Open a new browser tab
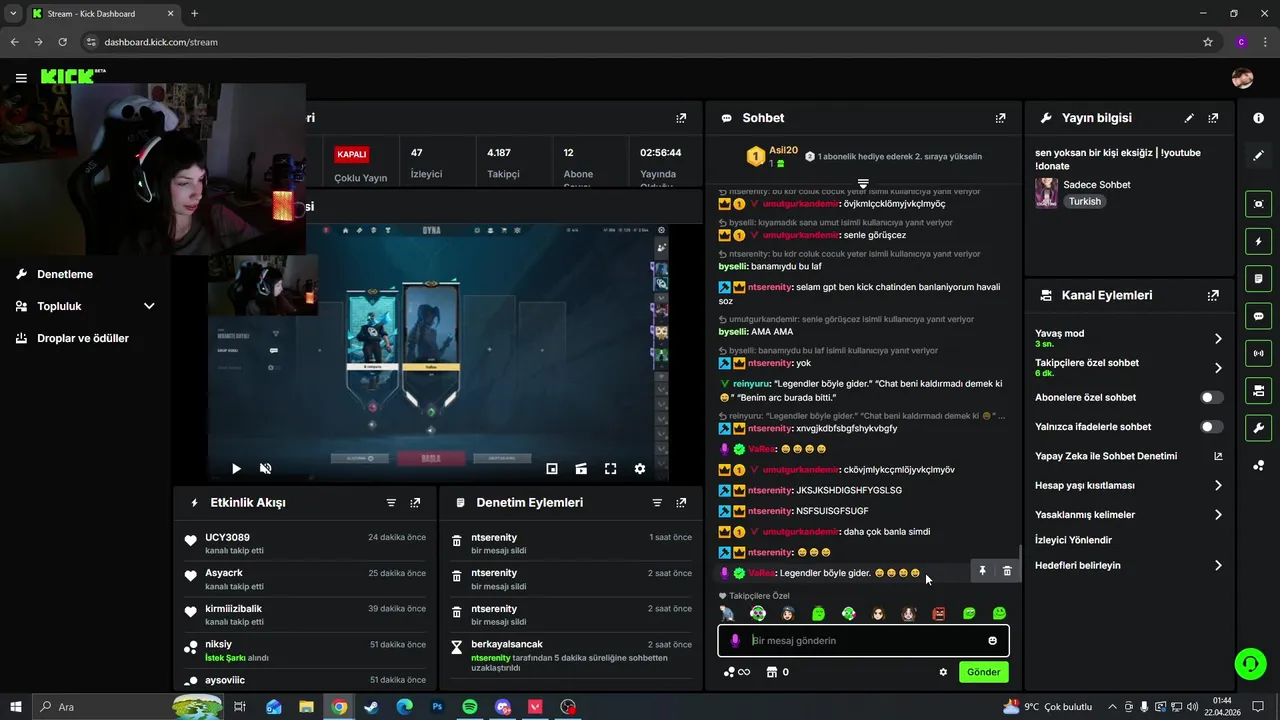Viewport: 1280px width, 720px height. pos(194,14)
